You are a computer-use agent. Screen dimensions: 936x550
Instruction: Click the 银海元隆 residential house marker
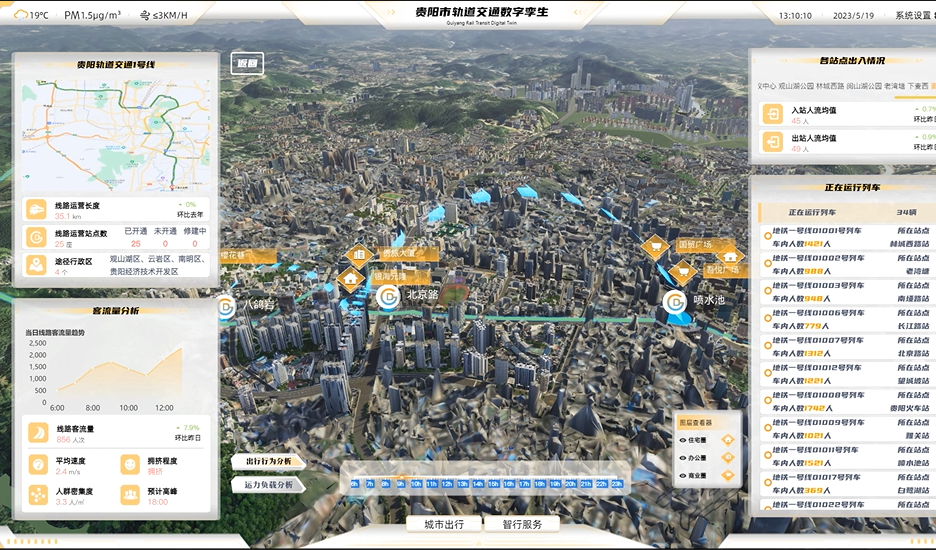350,277
